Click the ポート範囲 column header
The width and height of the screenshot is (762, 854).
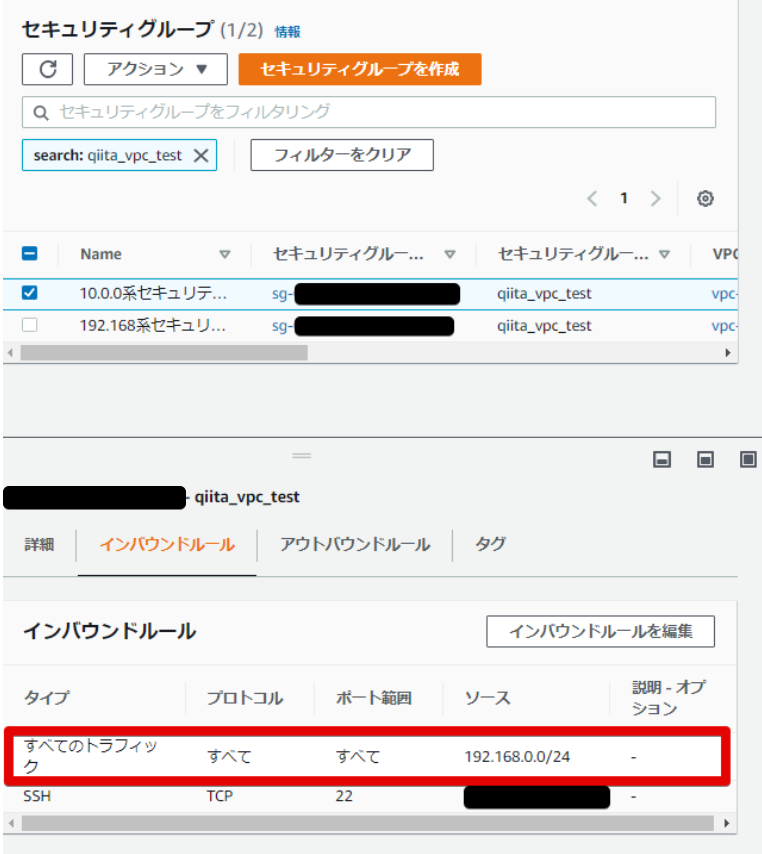374,698
